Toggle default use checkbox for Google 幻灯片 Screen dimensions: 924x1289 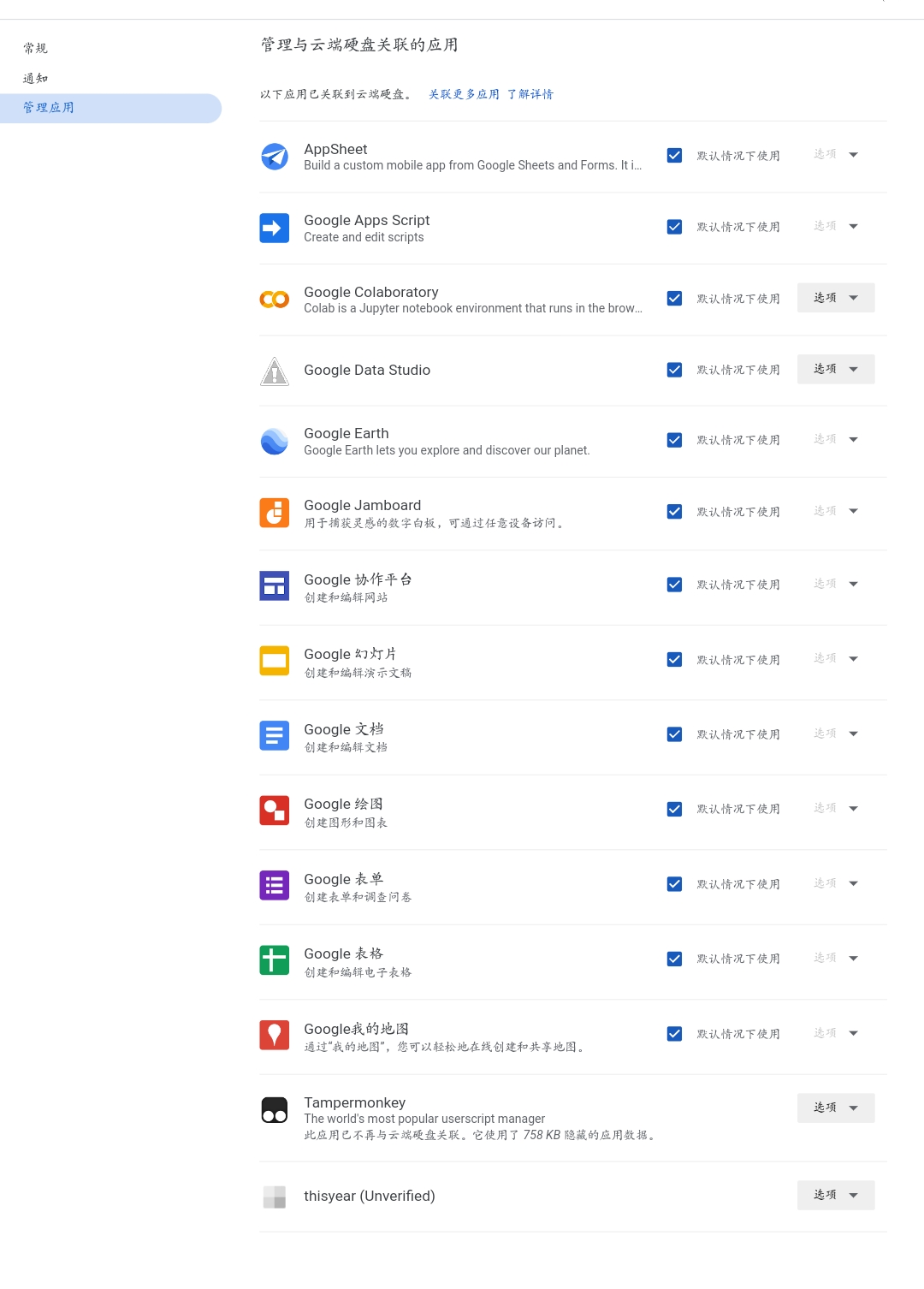[674, 660]
